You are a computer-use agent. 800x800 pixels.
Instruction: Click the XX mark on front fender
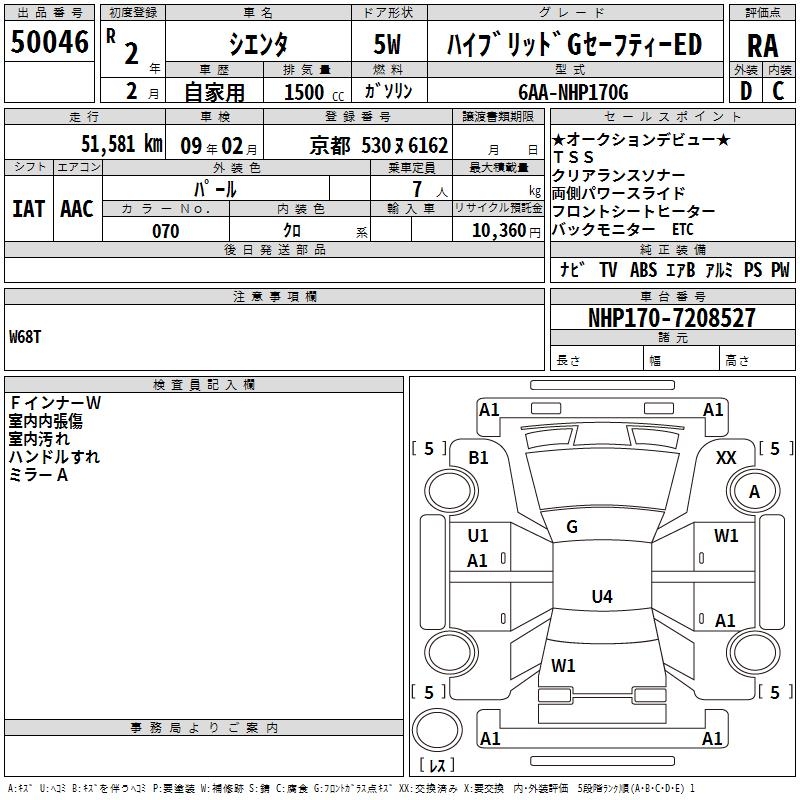[726, 458]
